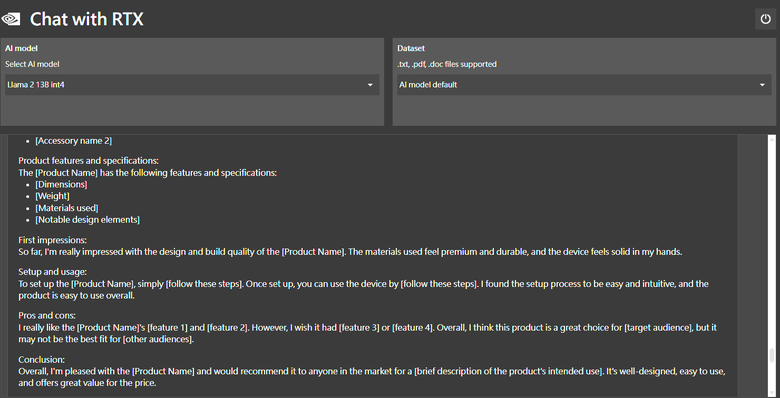This screenshot has width=780, height=398.
Task: Click the Conclusion heading
Action: tap(42, 360)
